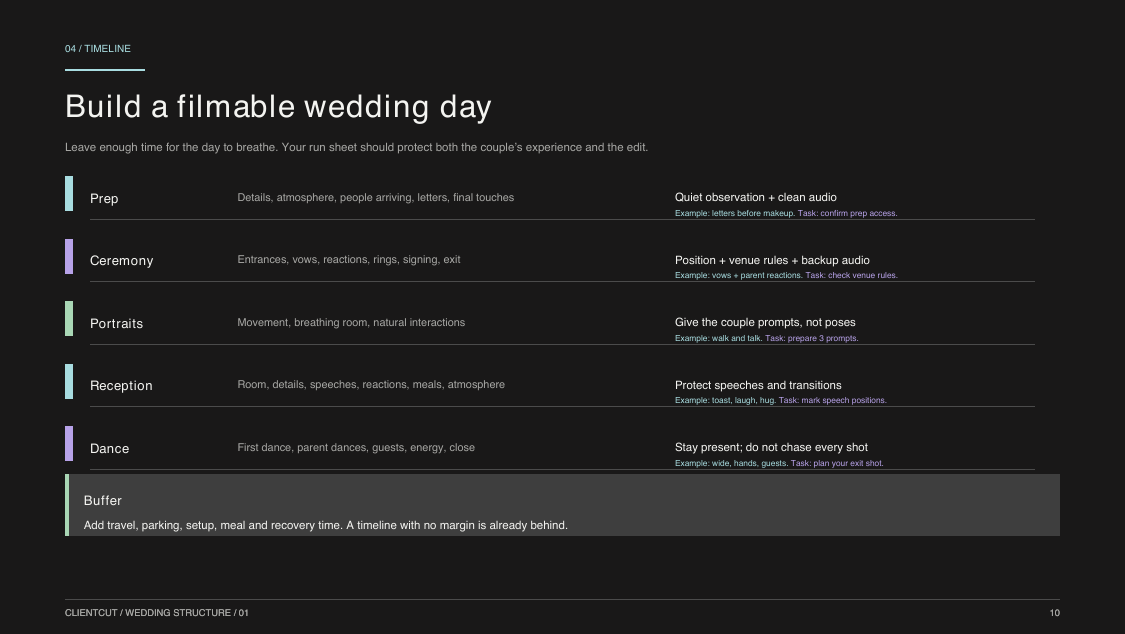Click 'Quiet observation + clean audio'

pyautogui.click(x=756, y=197)
